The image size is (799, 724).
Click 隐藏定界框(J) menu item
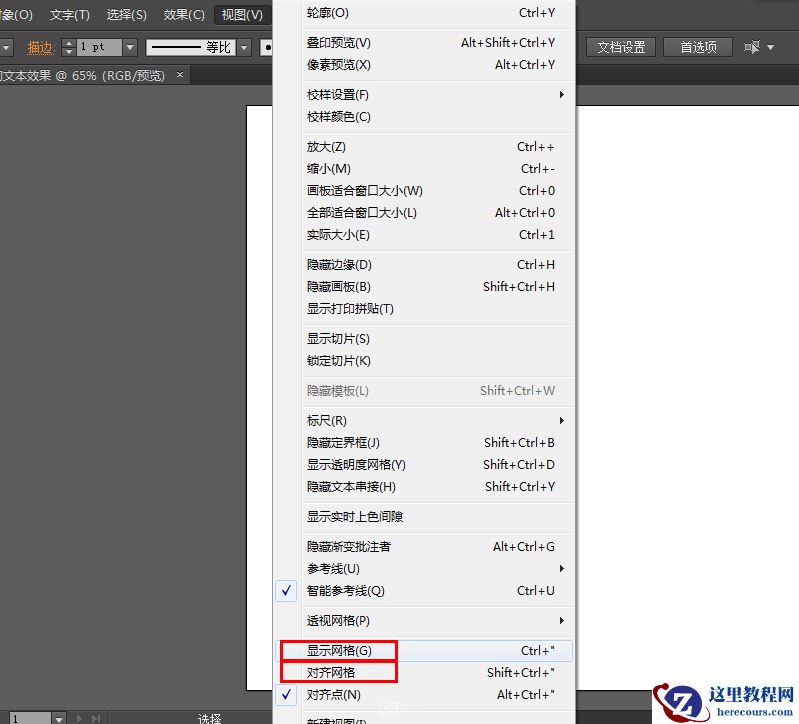tap(439, 442)
